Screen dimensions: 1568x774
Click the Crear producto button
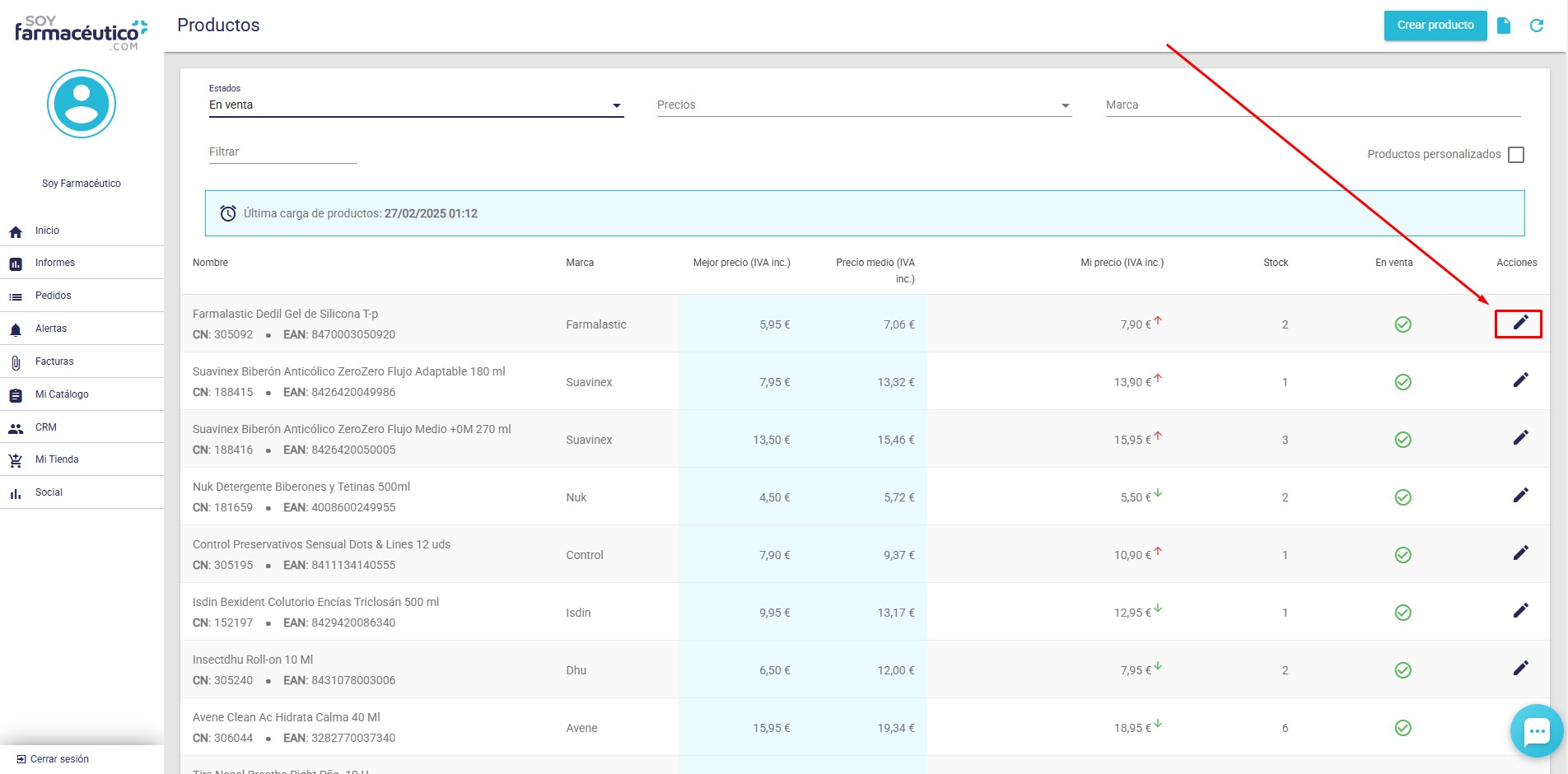point(1435,26)
